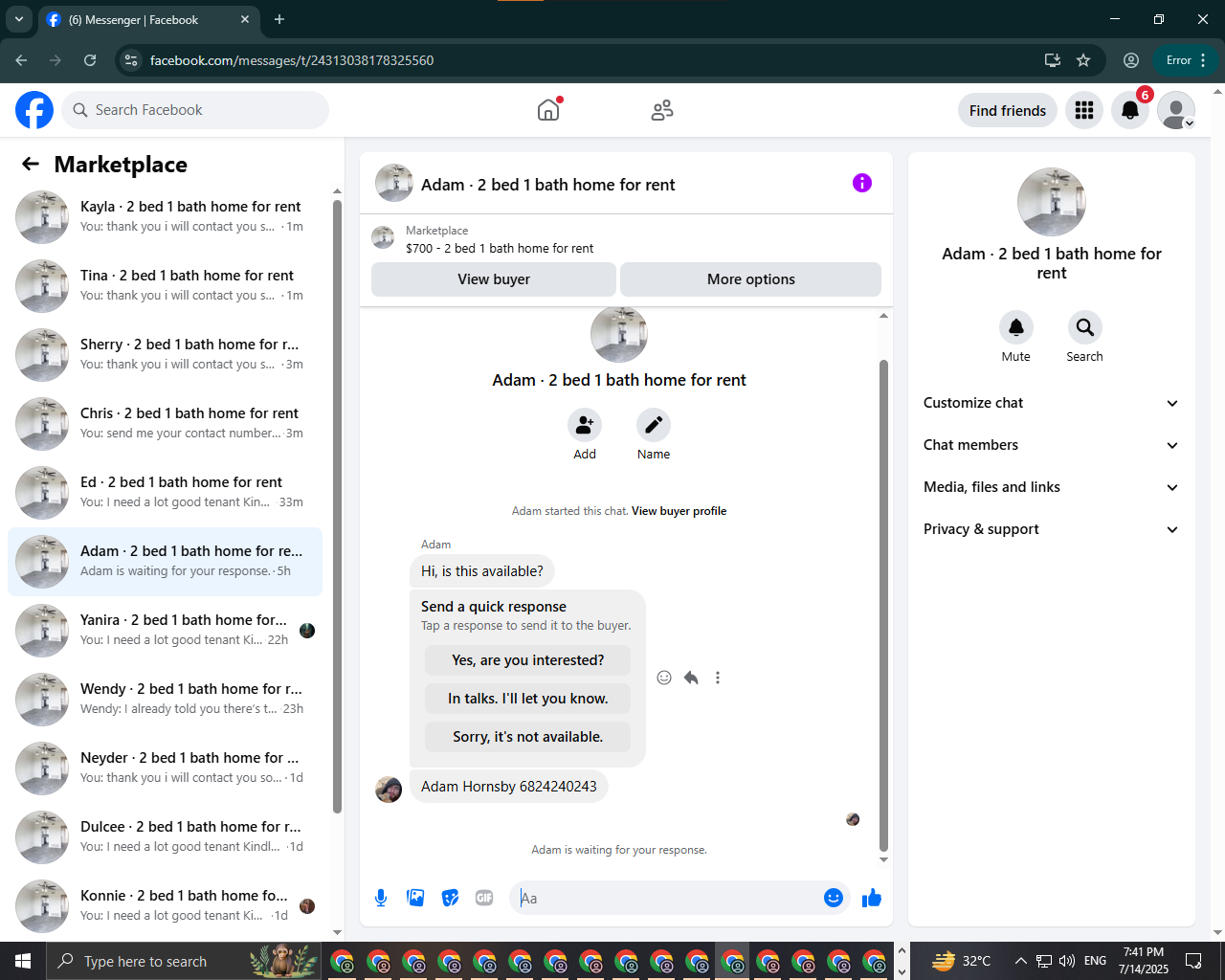Choose a sticker via the sticker icon

click(x=450, y=898)
